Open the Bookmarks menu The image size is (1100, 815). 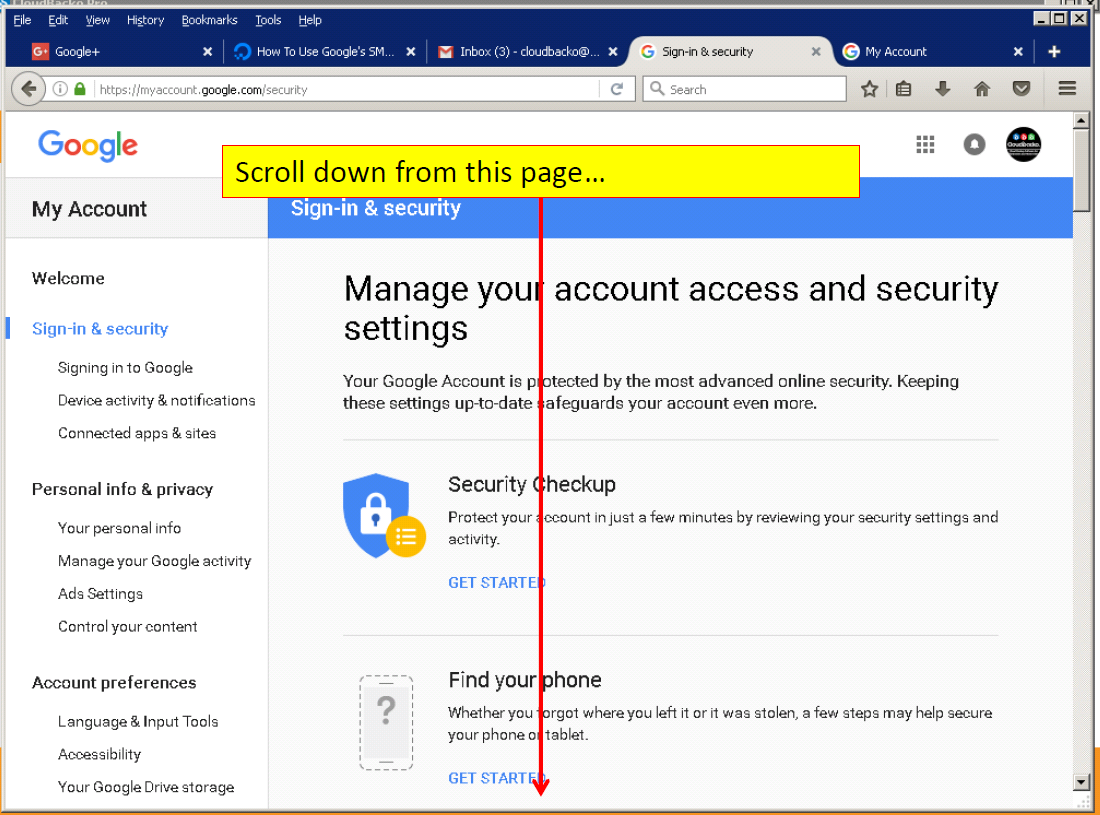[x=209, y=20]
